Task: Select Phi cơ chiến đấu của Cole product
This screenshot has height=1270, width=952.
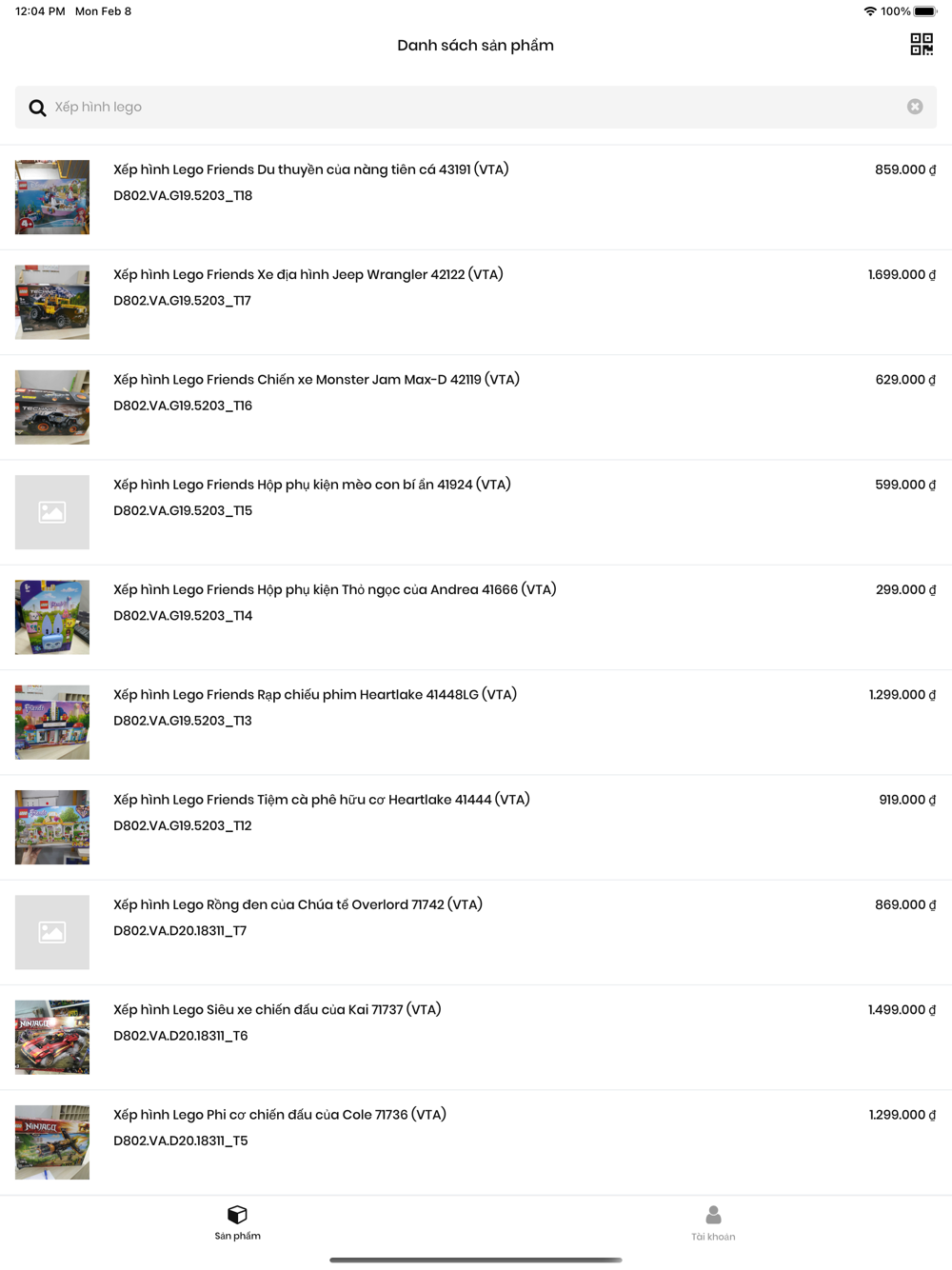Action: (x=476, y=1142)
